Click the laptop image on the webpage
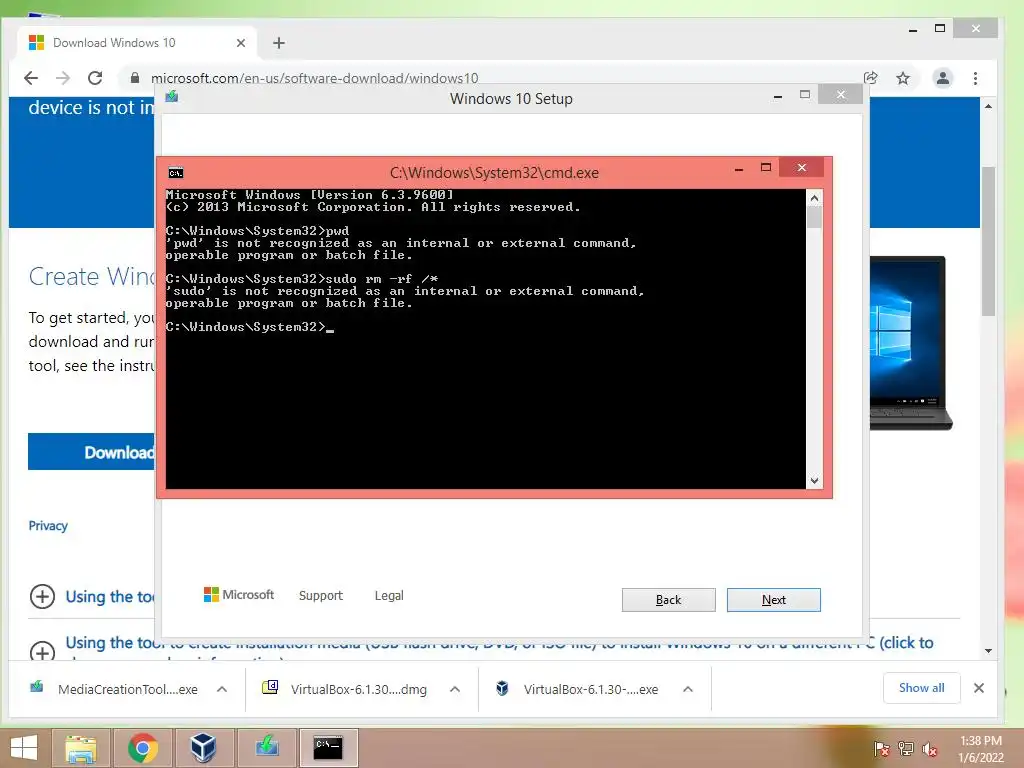1024x768 pixels. pyautogui.click(x=910, y=343)
